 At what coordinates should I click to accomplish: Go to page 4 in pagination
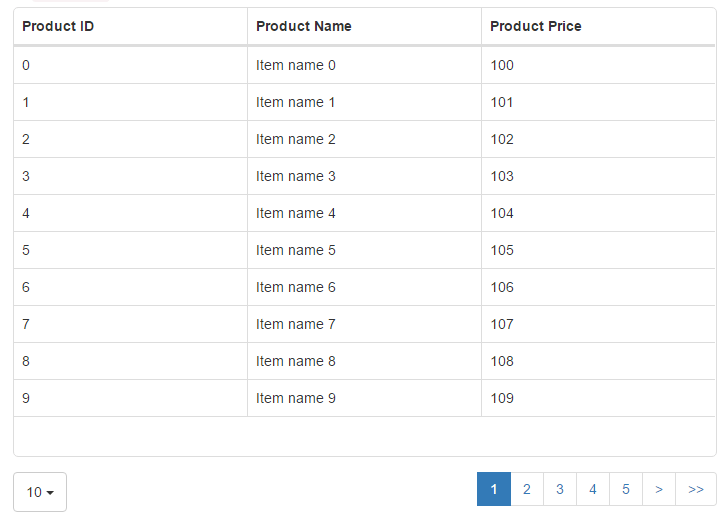(593, 489)
